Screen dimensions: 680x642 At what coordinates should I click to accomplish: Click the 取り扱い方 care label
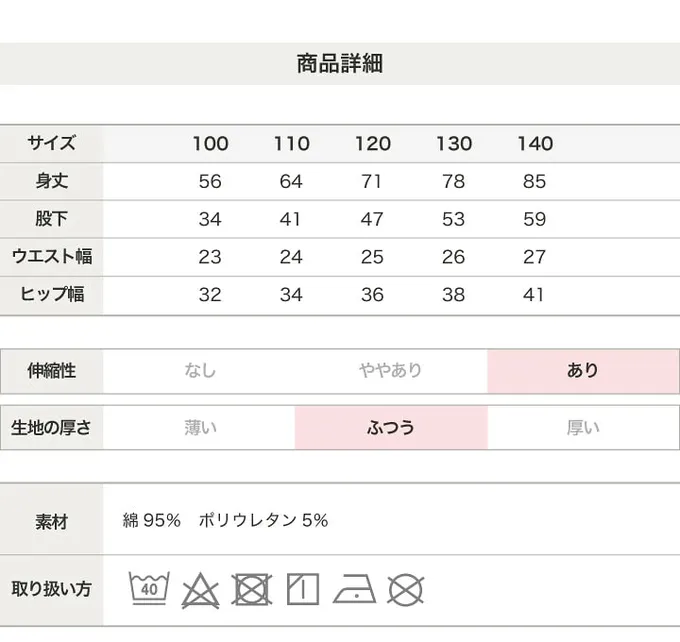coord(52,589)
